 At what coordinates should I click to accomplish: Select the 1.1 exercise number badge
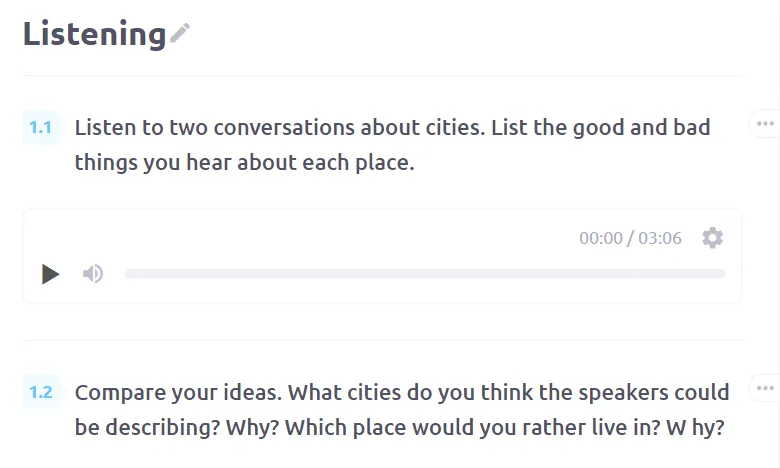click(41, 128)
